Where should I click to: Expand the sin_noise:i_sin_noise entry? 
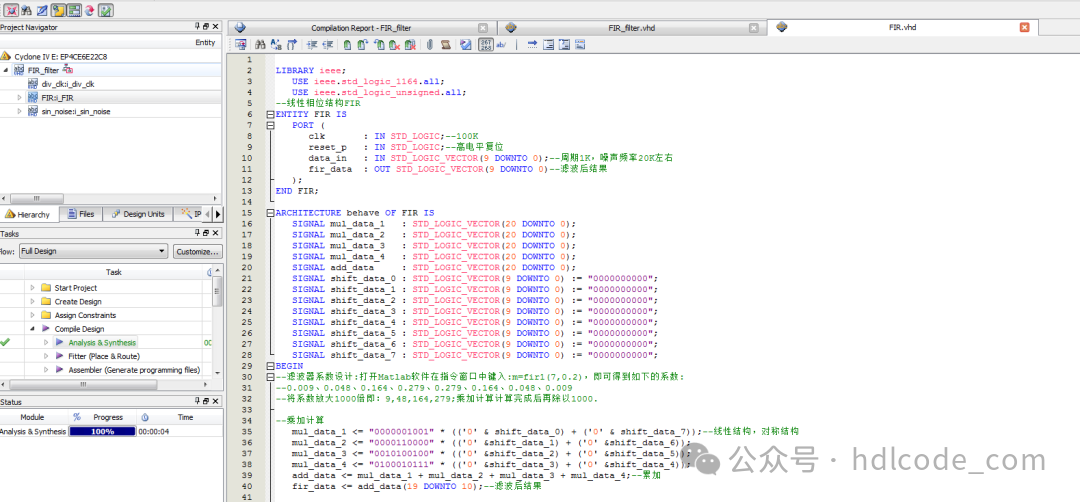20,112
